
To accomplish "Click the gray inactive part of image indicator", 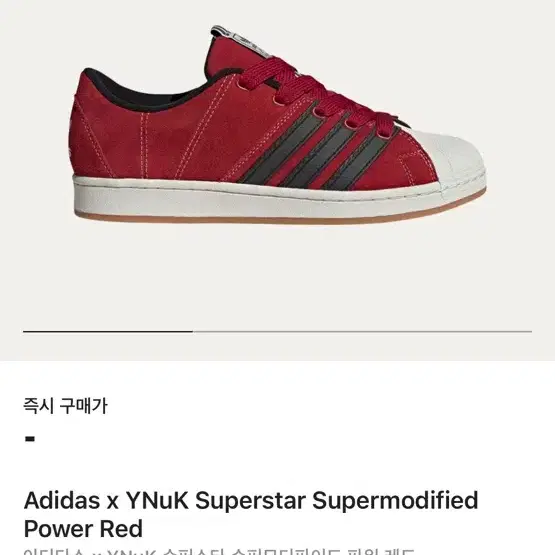I will click(x=362, y=332).
